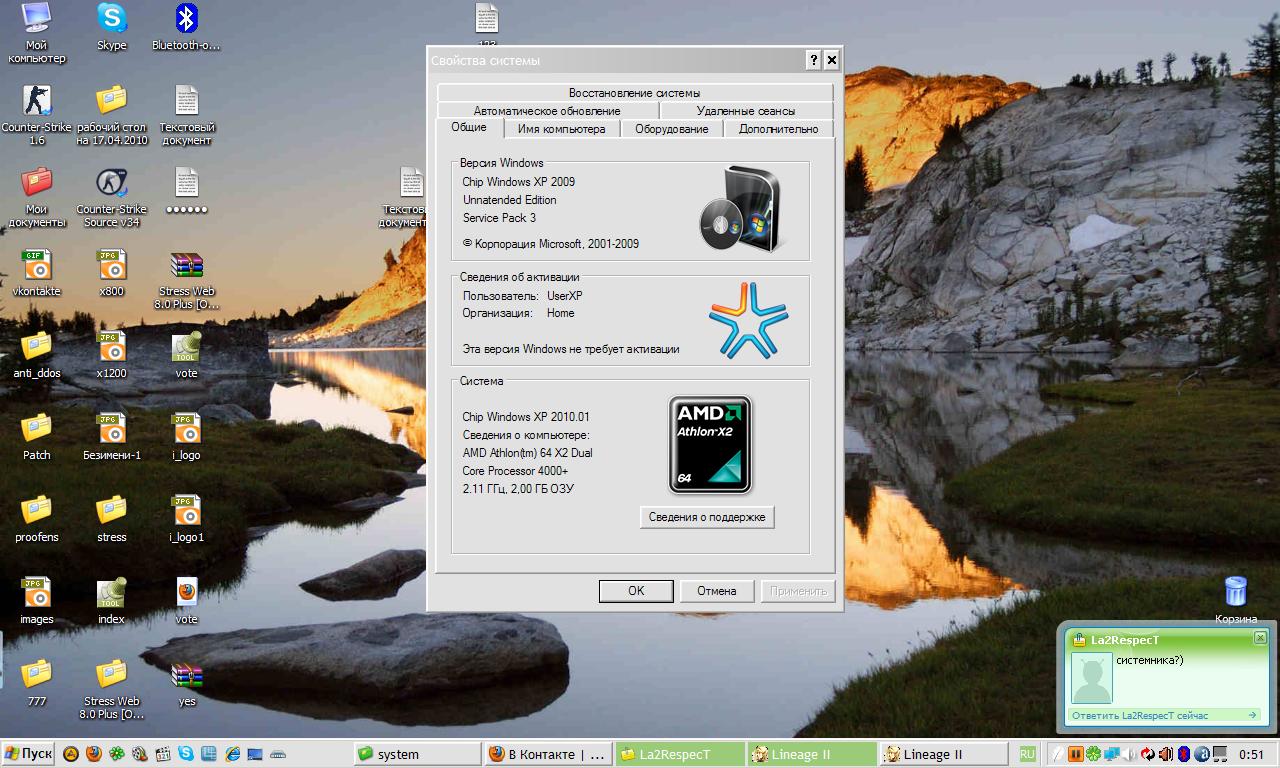Screen dimensions: 1280x768
Task: Open the Автоматическое обновление tab
Action: click(547, 111)
